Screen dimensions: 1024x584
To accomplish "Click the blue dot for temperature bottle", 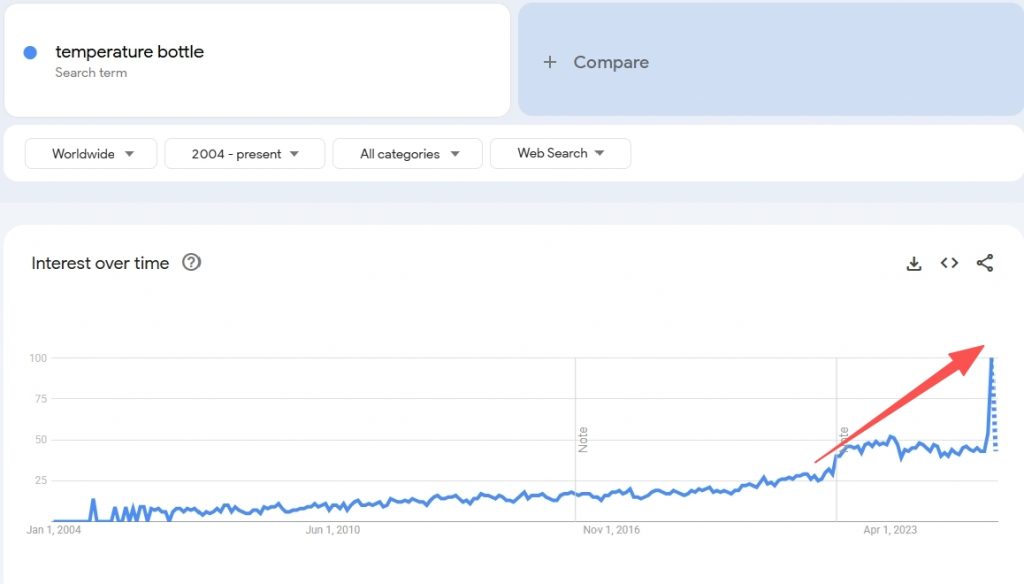I will [30, 53].
